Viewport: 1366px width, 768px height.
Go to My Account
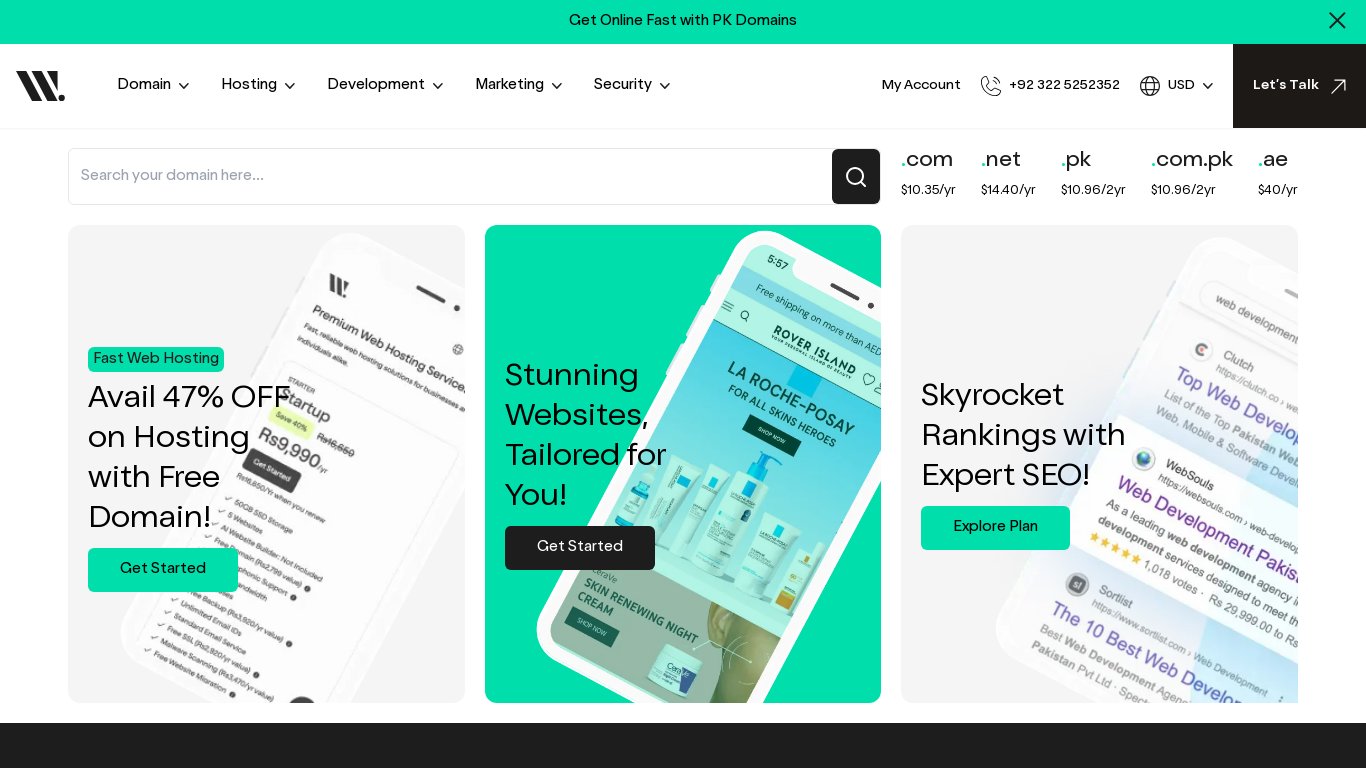(x=920, y=85)
